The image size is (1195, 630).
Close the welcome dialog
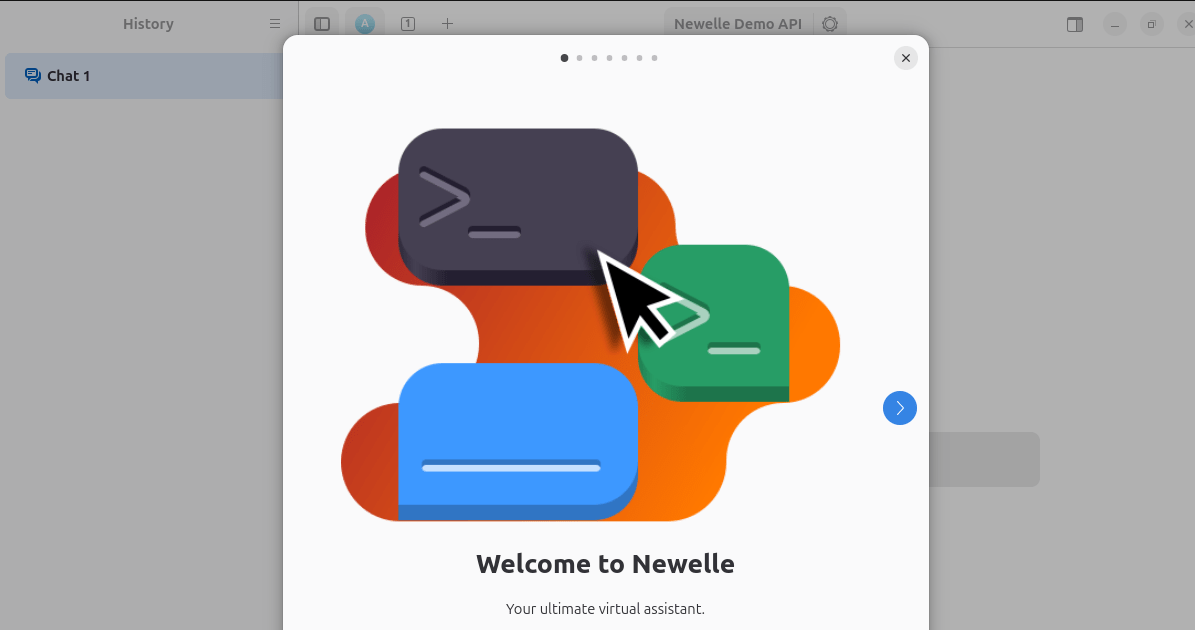coord(906,57)
